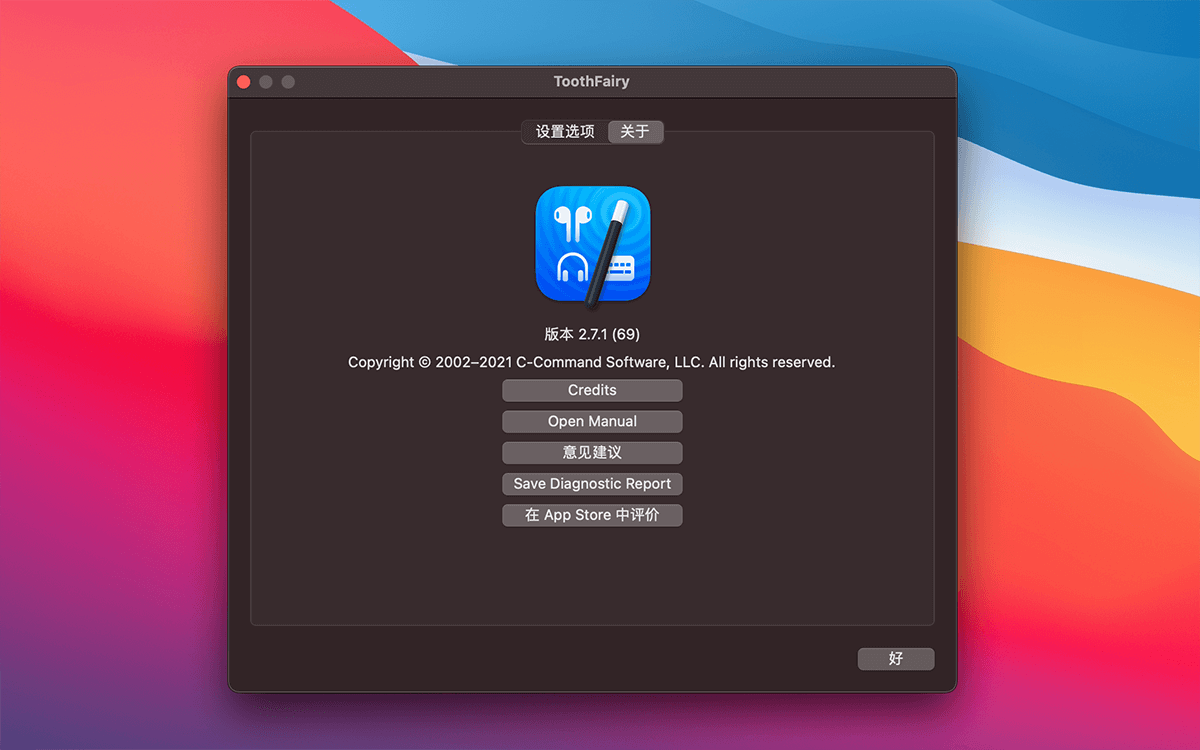Click the Copyright C-Command Software text
This screenshot has height=750, width=1200.
(x=592, y=362)
